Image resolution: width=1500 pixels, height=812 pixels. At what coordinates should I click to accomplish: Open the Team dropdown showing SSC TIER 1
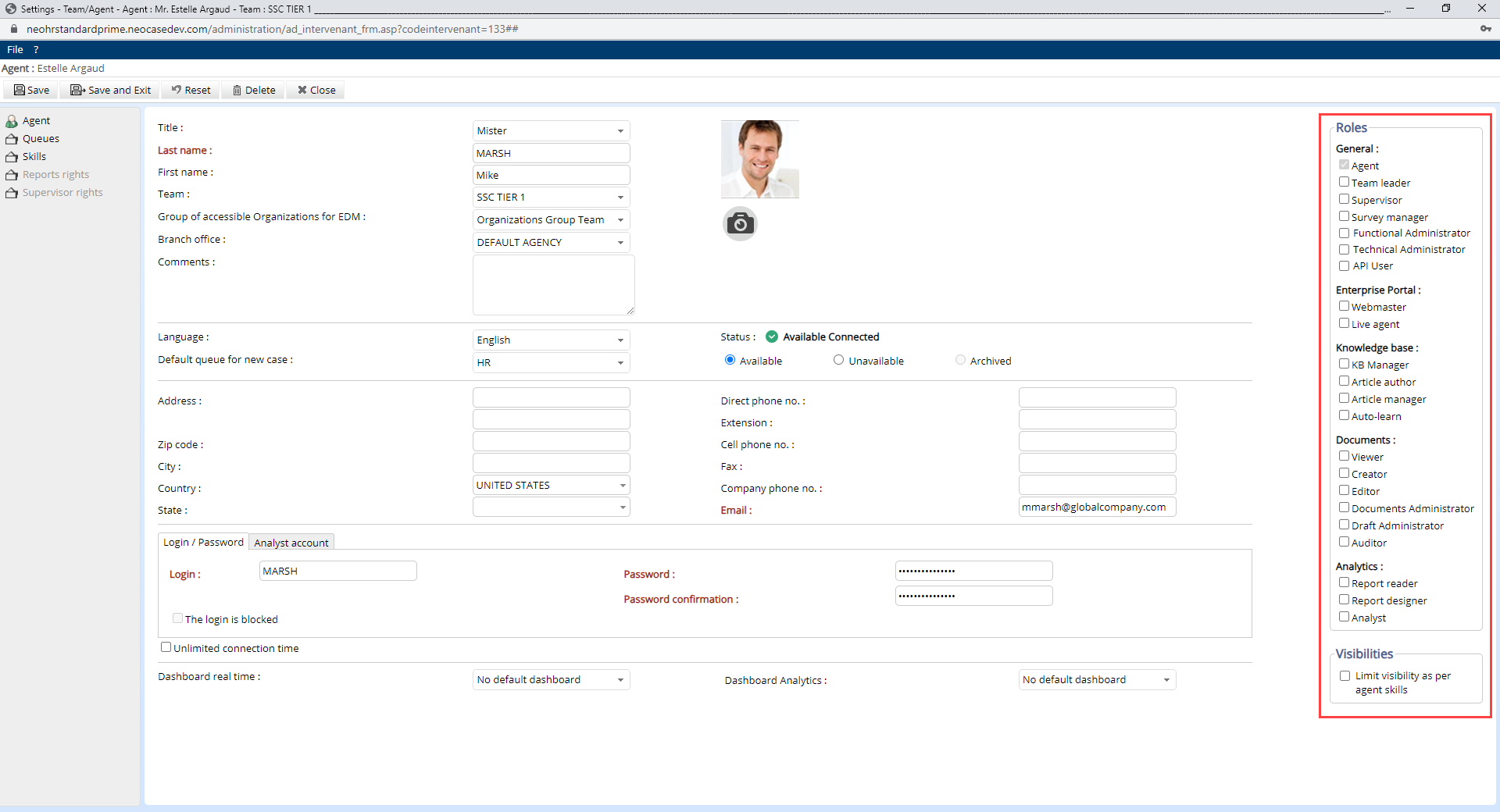coord(551,197)
